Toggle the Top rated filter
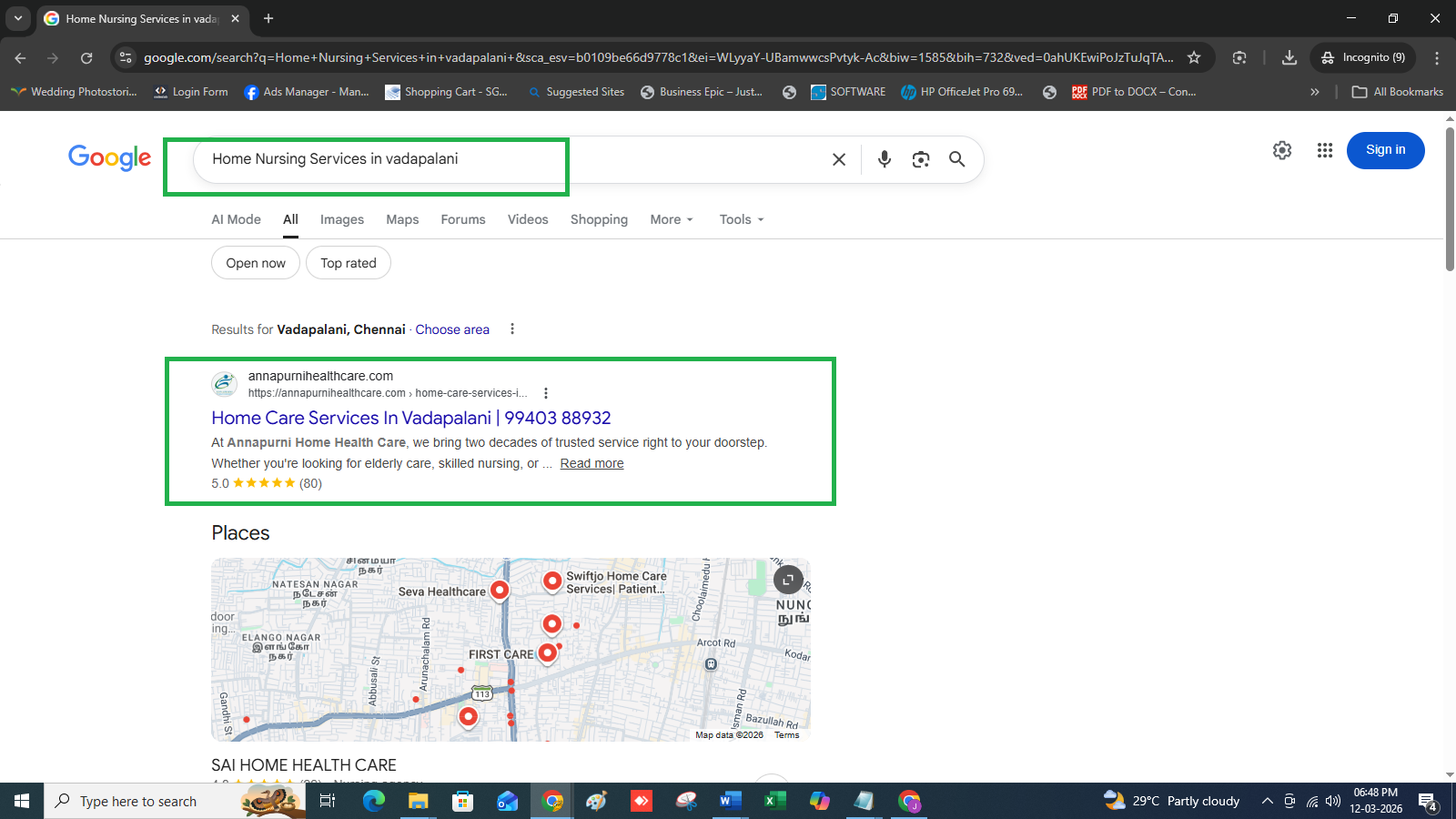The image size is (1456, 819). pyautogui.click(x=349, y=263)
